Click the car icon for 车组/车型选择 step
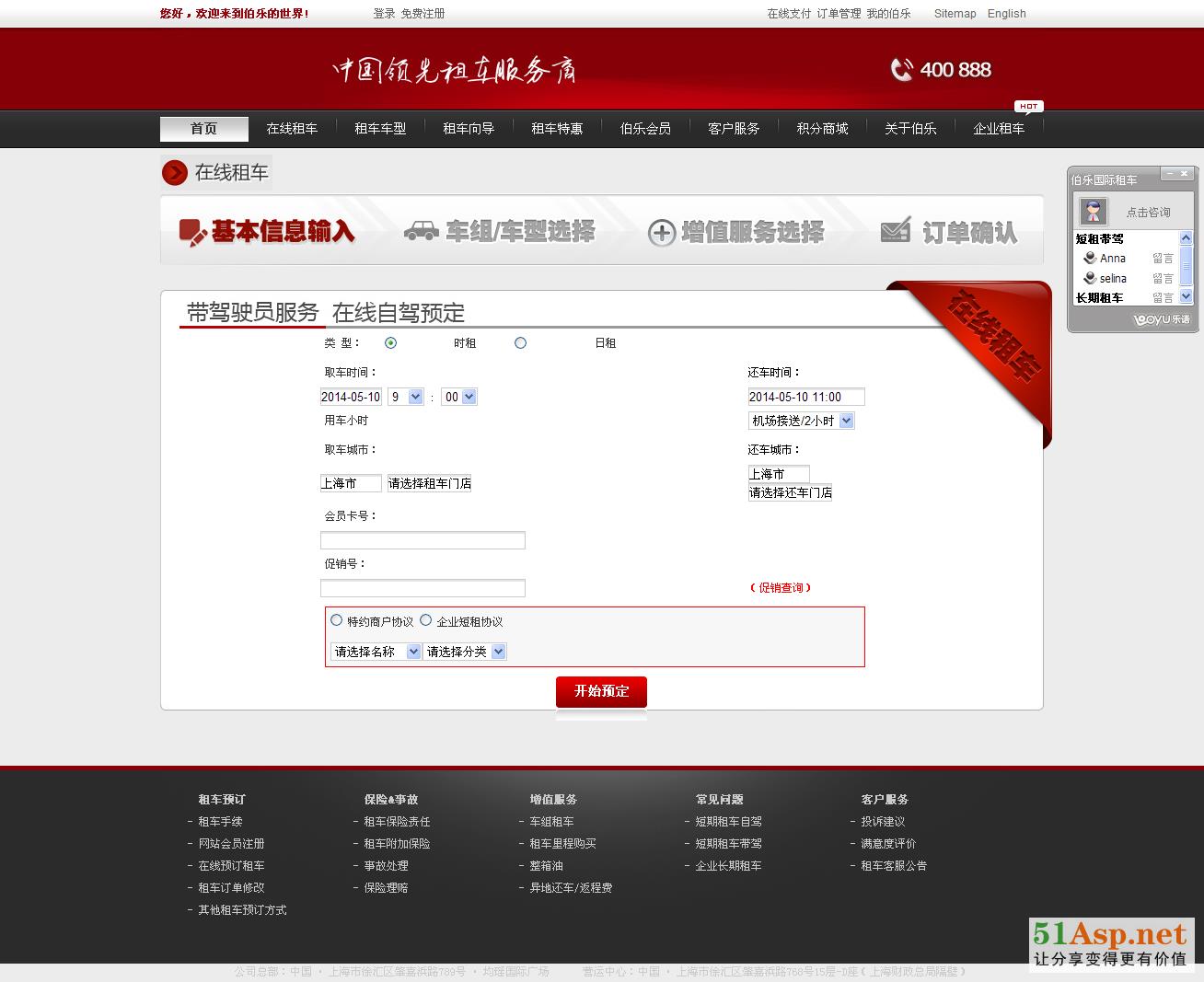 421,231
